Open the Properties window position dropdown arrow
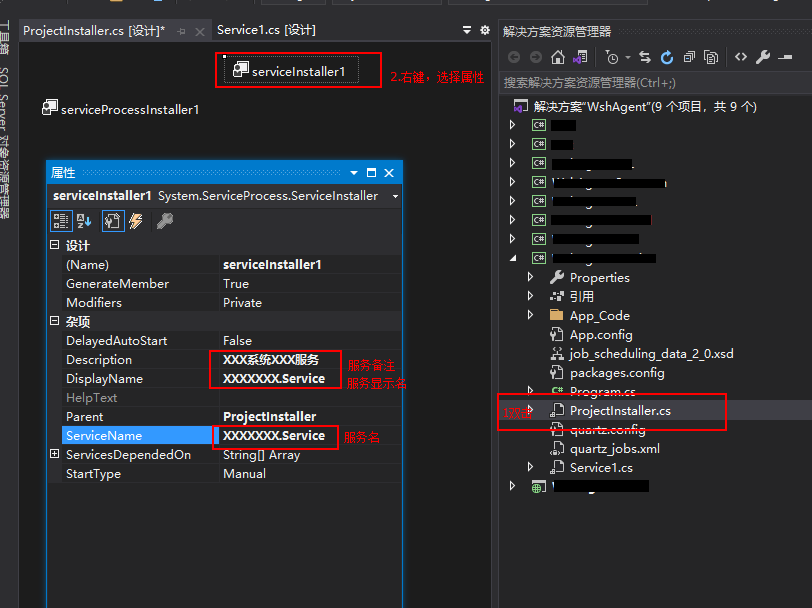 point(354,173)
